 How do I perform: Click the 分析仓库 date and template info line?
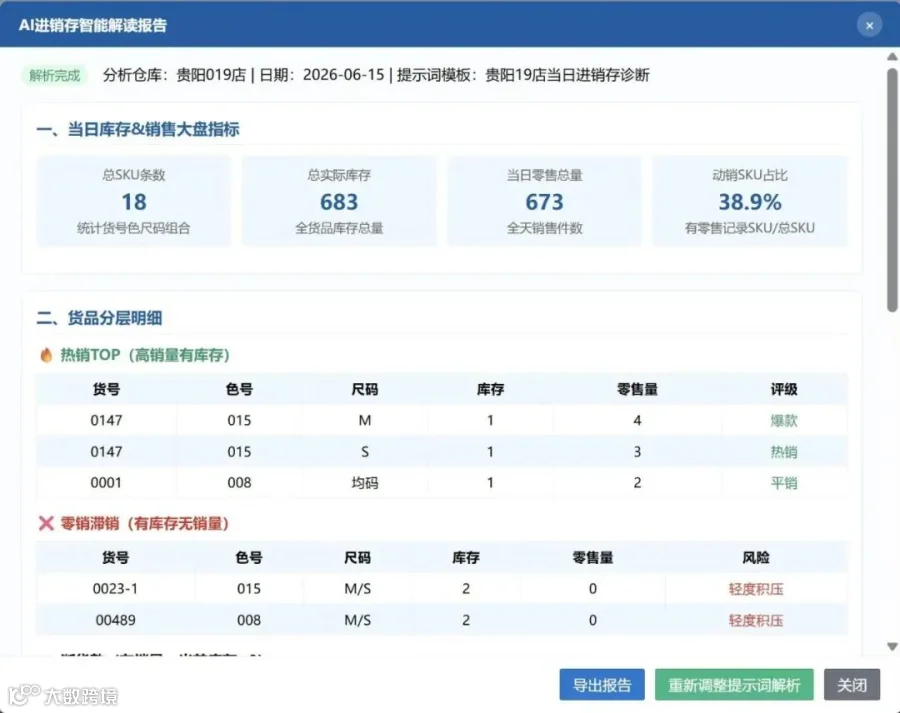[x=376, y=75]
